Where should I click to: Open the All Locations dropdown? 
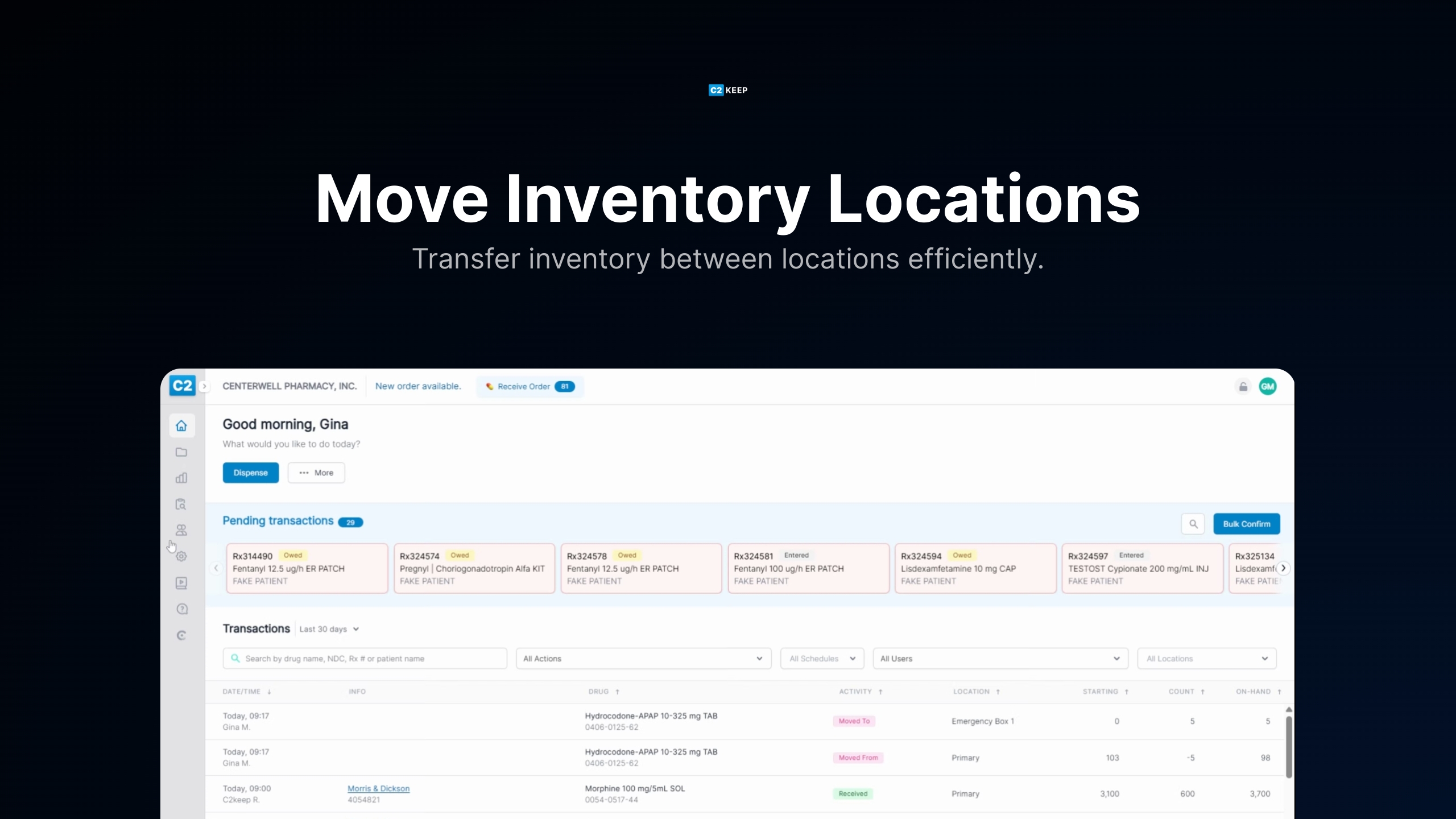tap(1207, 659)
